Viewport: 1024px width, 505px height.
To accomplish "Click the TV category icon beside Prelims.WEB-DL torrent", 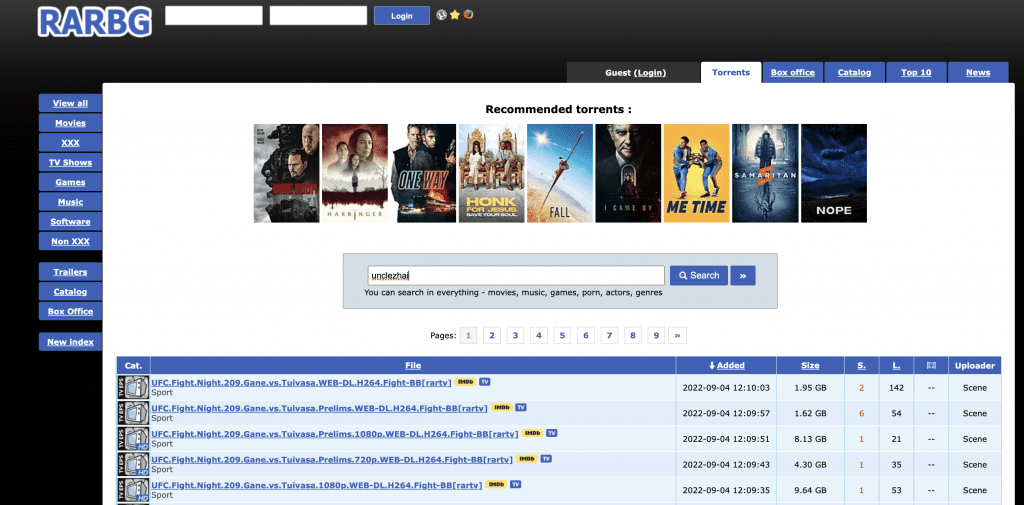I will tap(133, 413).
